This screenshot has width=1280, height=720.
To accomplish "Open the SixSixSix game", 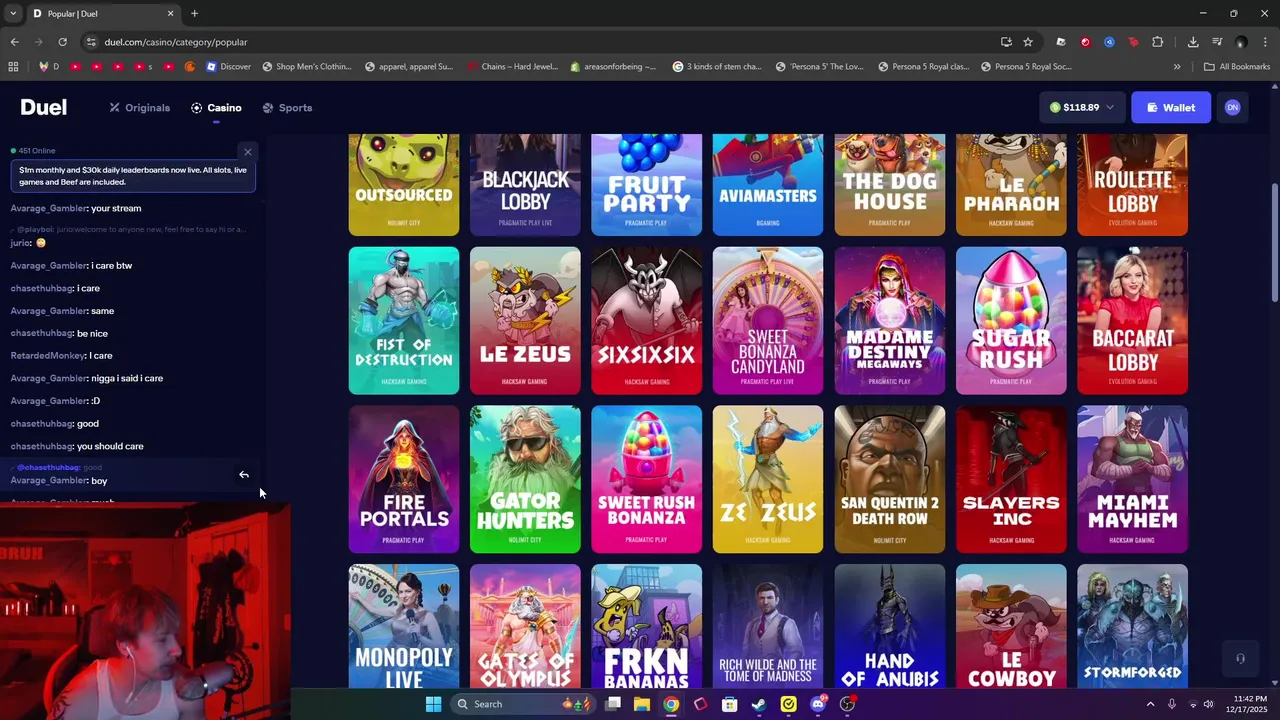I will point(647,321).
